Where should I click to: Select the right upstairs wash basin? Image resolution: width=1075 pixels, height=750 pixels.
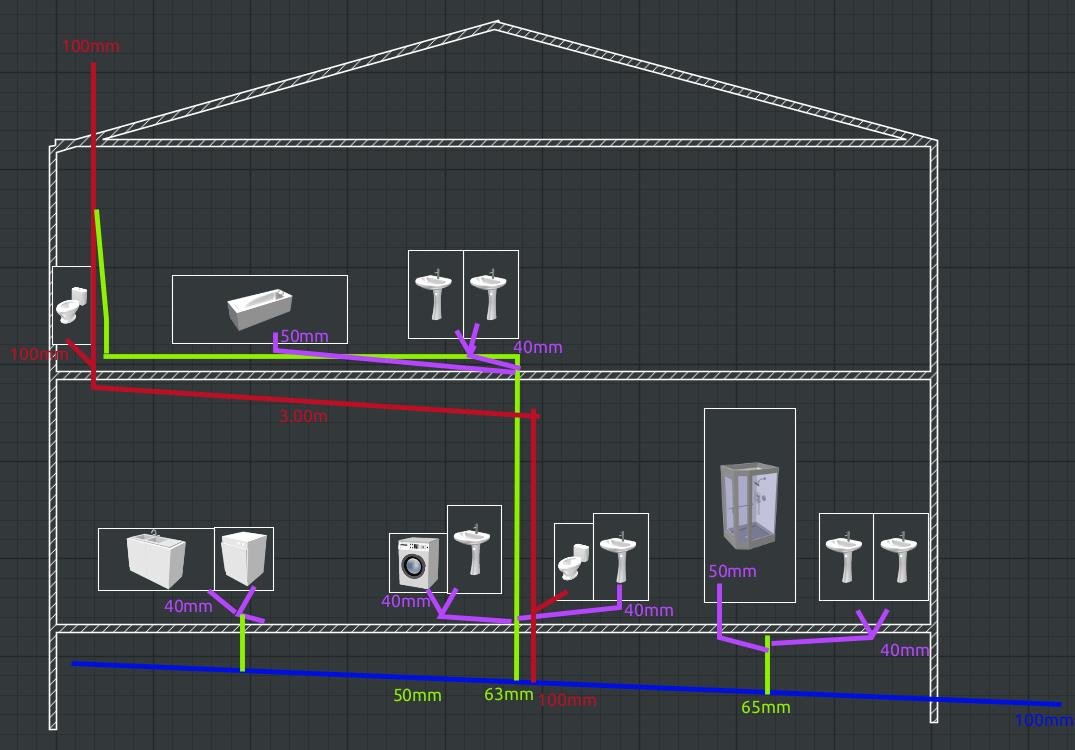pyautogui.click(x=490, y=293)
